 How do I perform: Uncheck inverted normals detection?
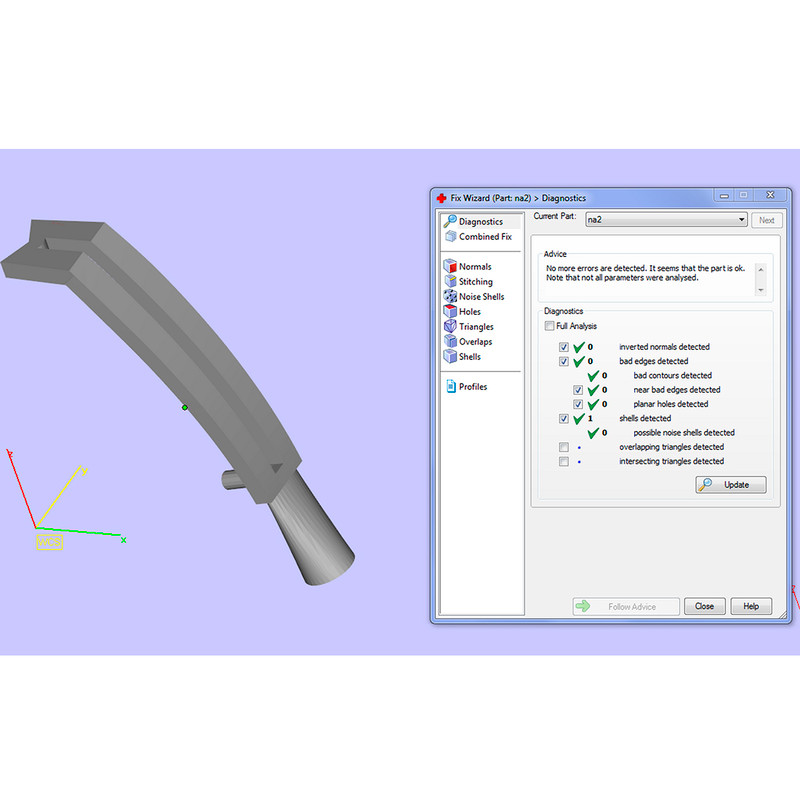[x=564, y=347]
